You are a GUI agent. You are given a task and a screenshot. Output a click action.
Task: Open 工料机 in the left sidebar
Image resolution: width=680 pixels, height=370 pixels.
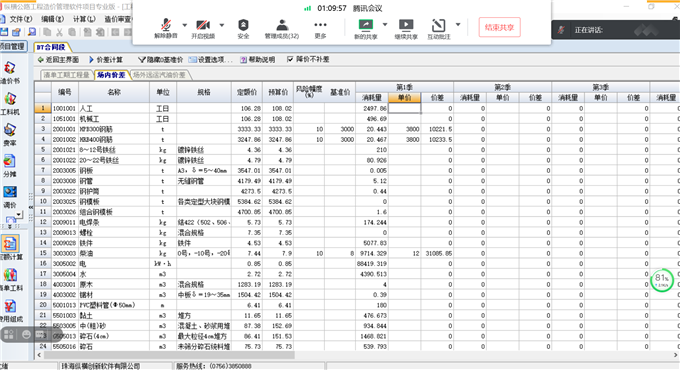(10, 104)
